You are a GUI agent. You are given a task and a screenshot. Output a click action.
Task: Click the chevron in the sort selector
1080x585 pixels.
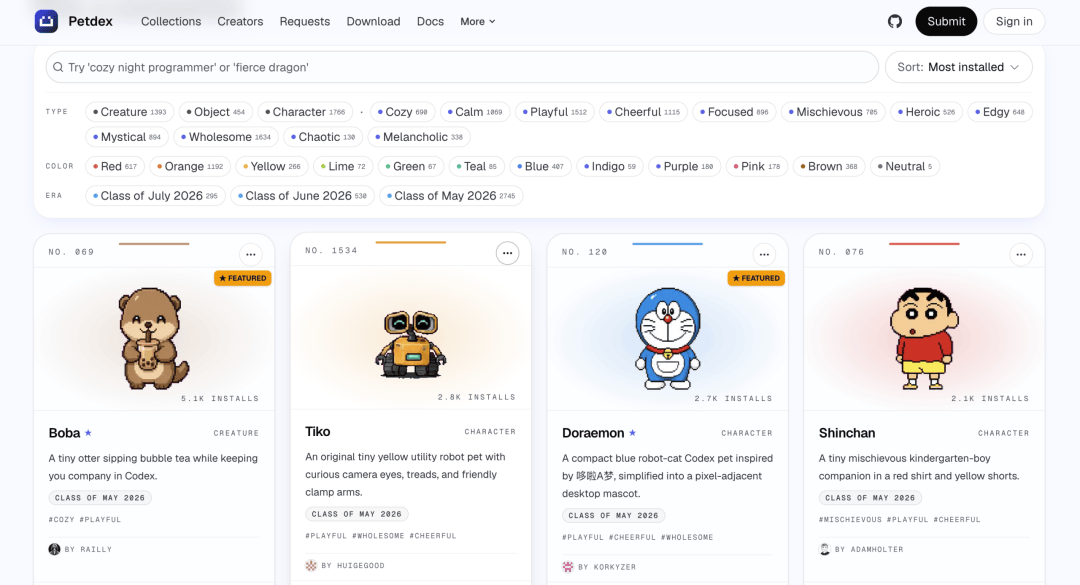coord(1015,68)
